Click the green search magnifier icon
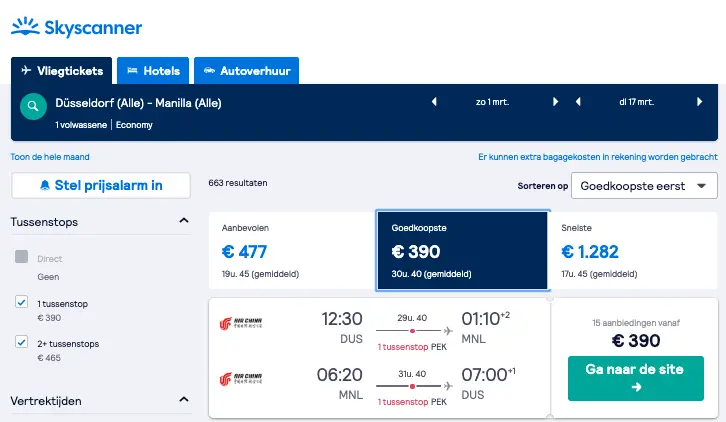The image size is (726, 422). (33, 106)
